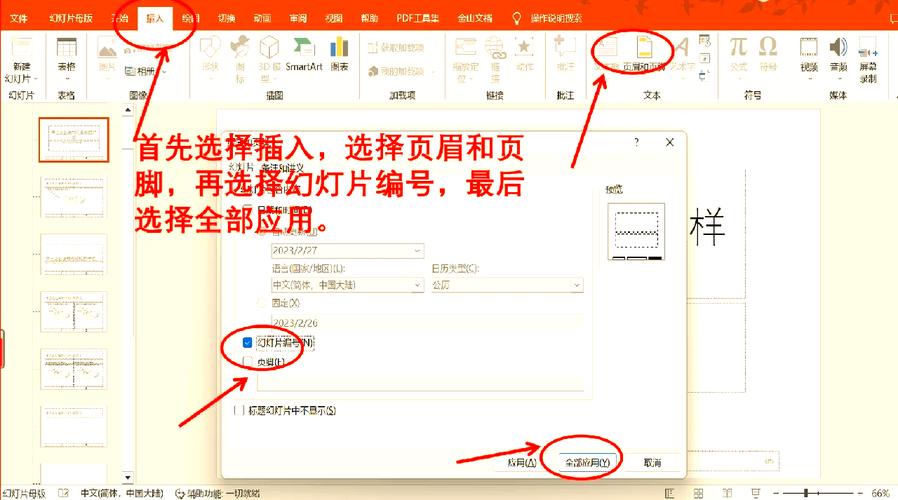Click the 图表 (Chart) icon

tap(339, 47)
